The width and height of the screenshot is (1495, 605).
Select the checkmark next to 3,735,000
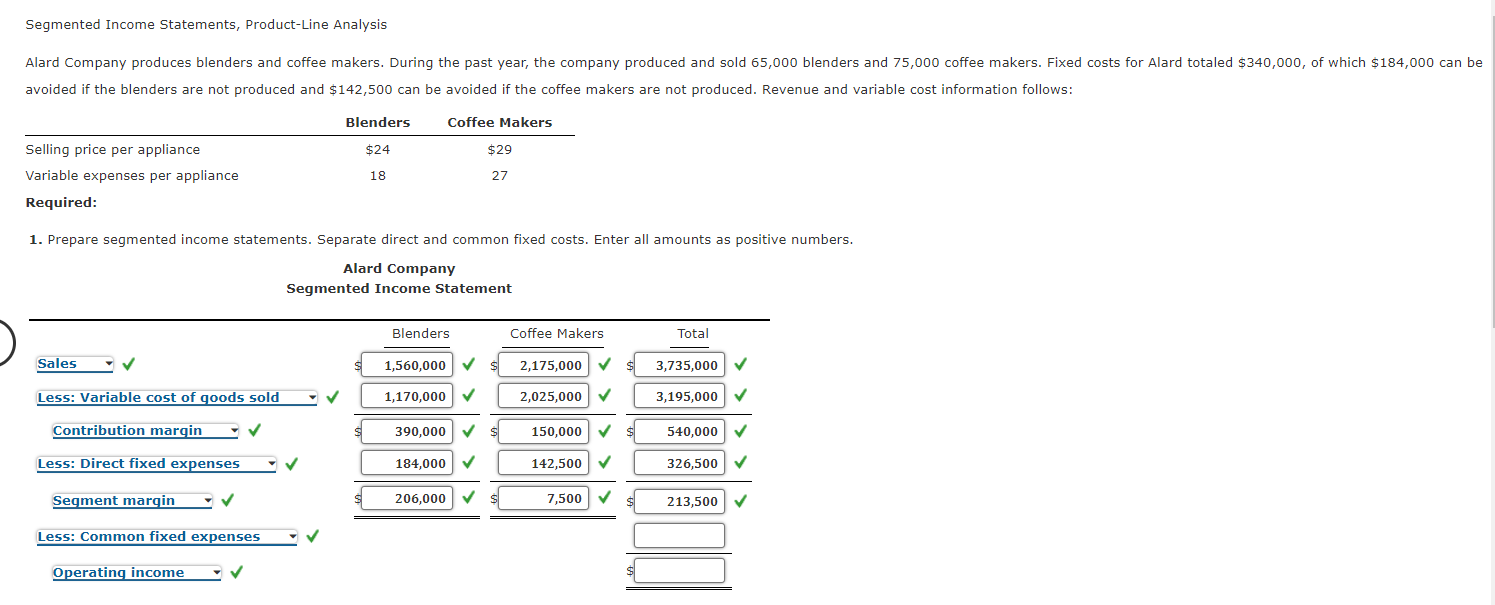click(x=740, y=365)
